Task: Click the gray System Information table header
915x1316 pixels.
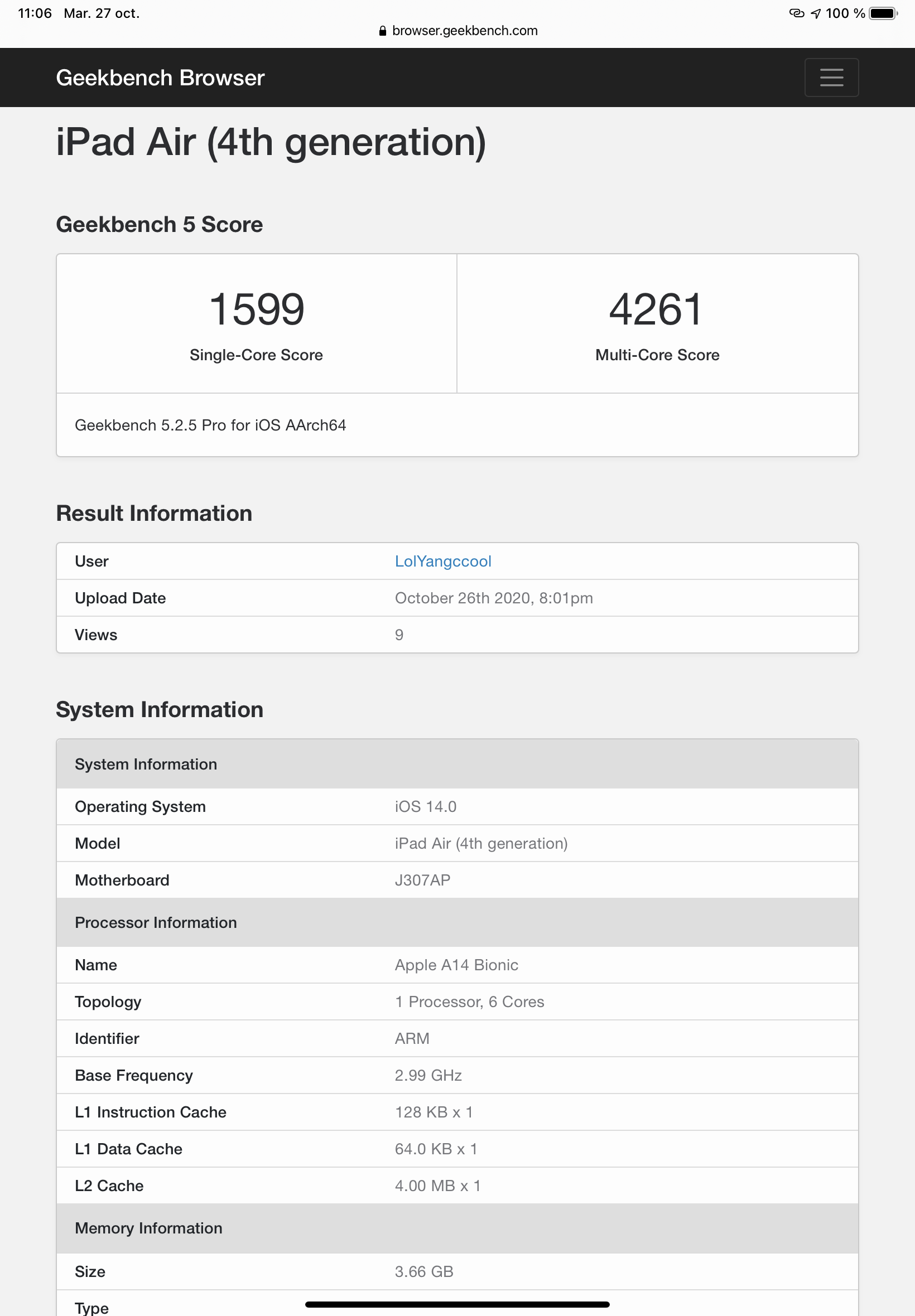Action: [457, 765]
